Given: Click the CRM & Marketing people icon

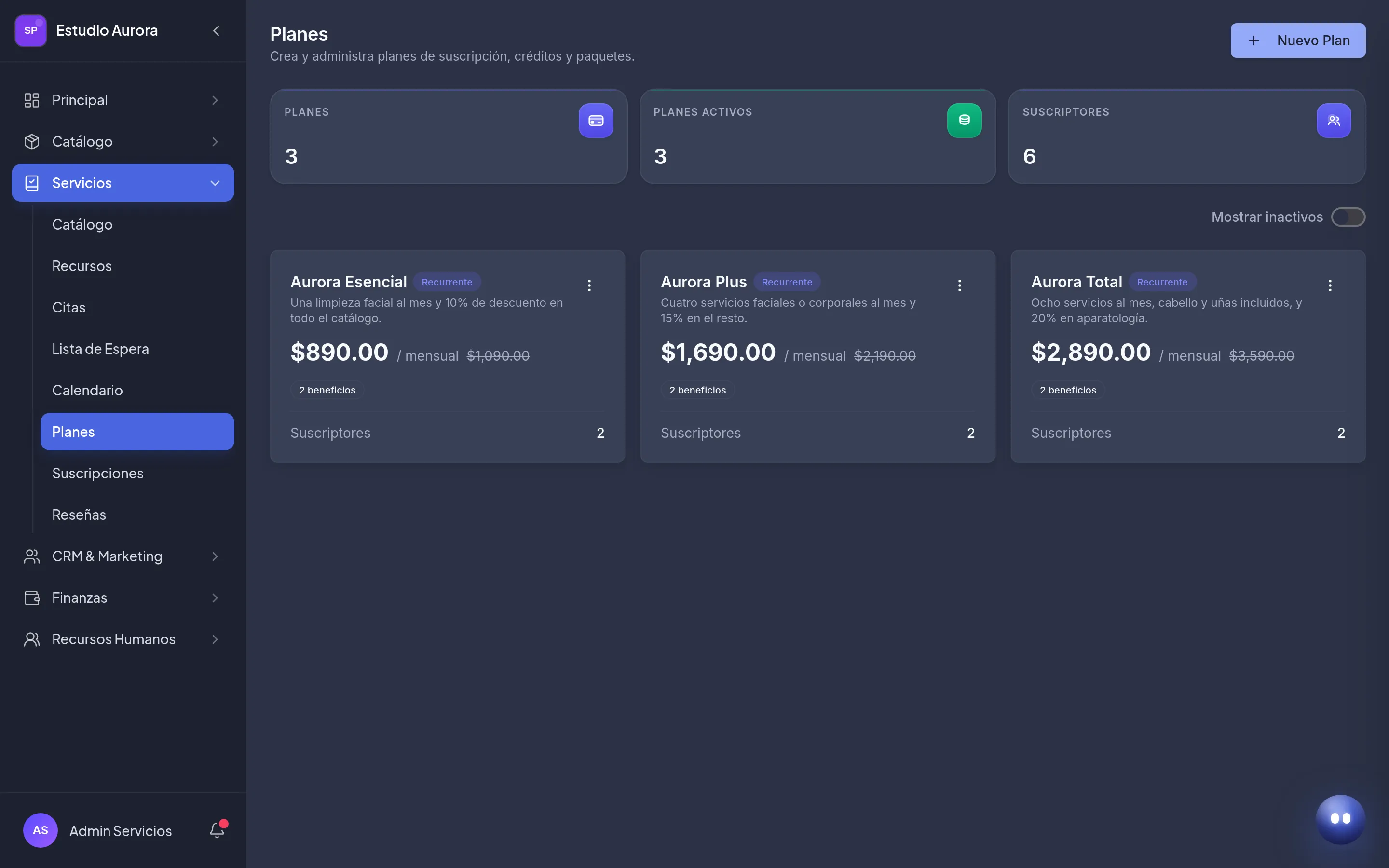Looking at the screenshot, I should click(31, 556).
